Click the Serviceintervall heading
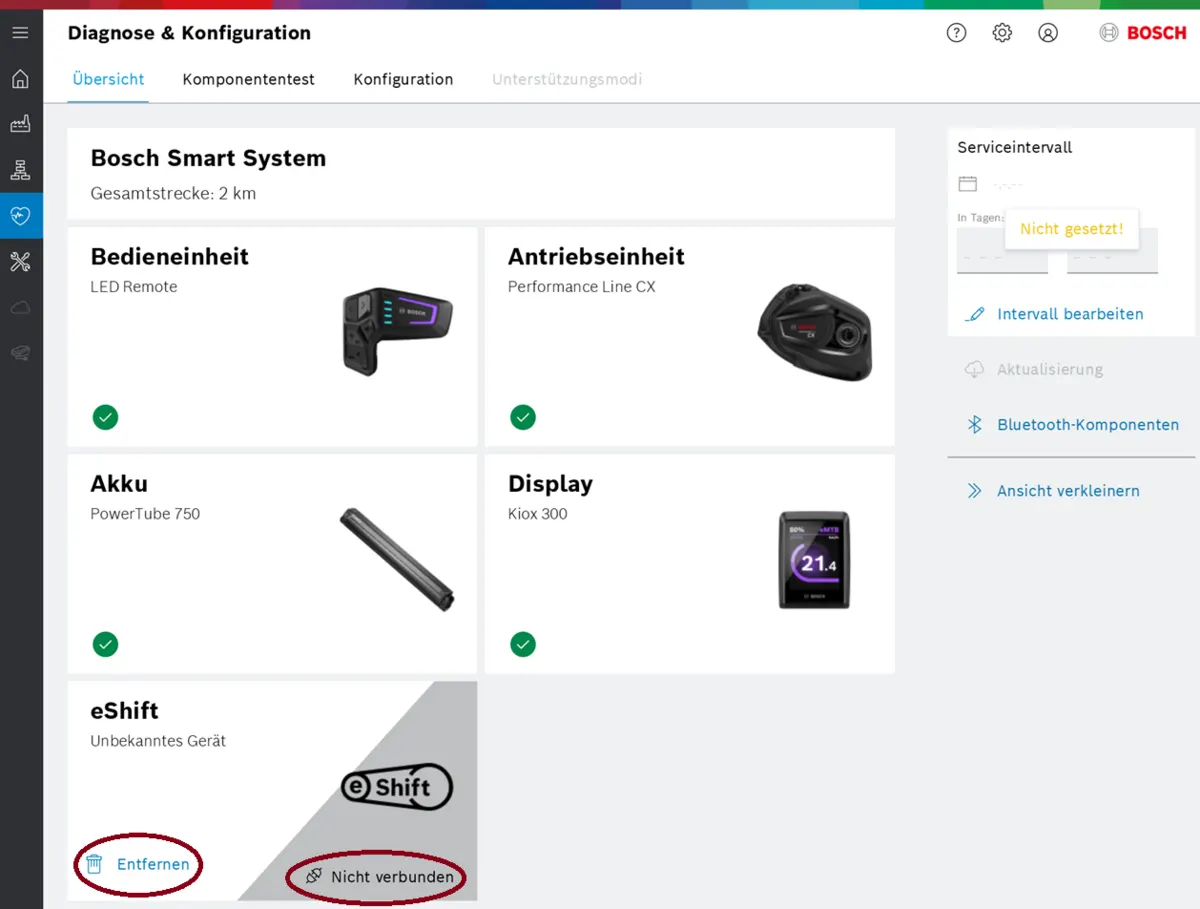 coord(1014,147)
